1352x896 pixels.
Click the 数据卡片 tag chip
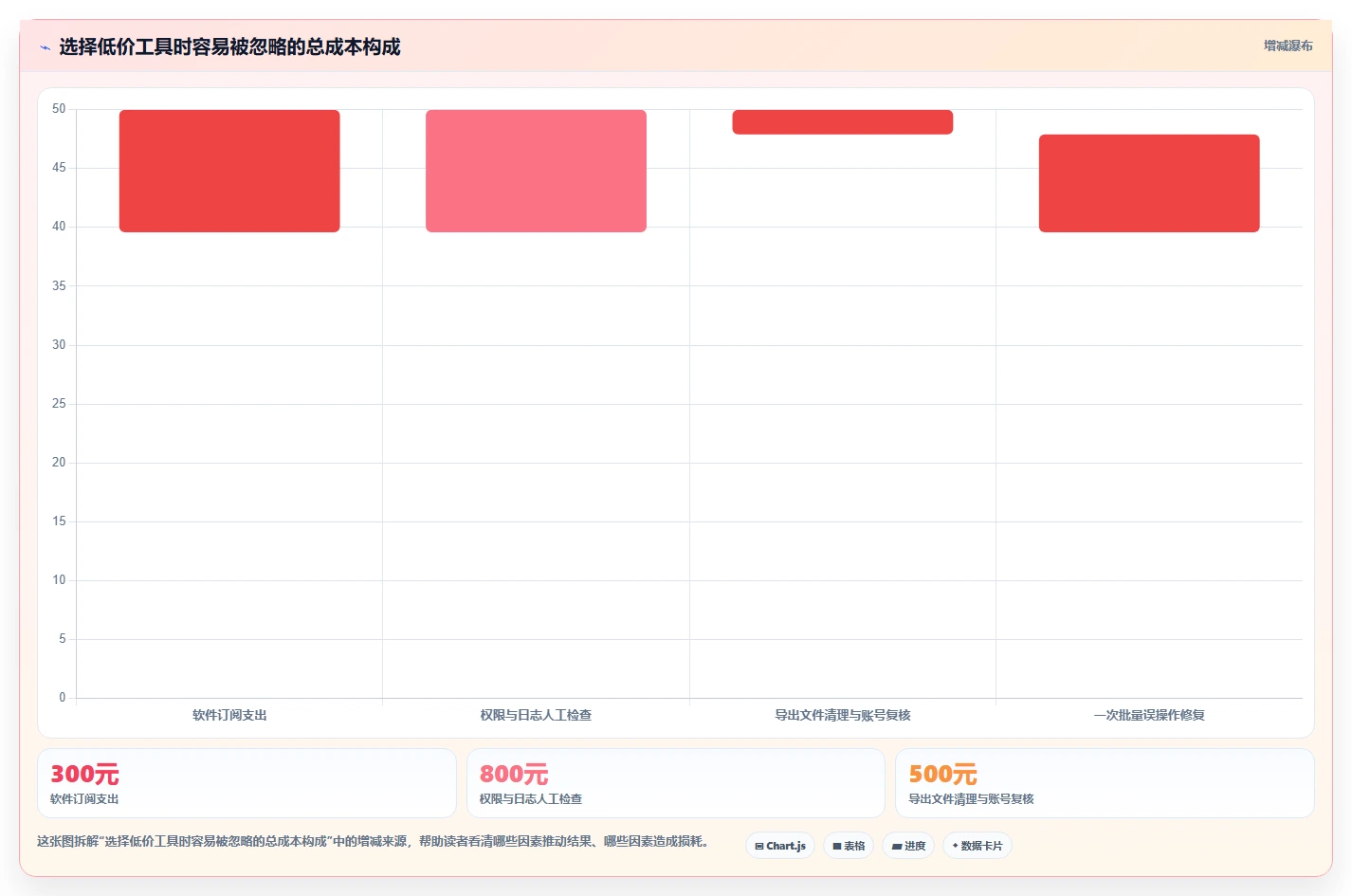[x=977, y=846]
